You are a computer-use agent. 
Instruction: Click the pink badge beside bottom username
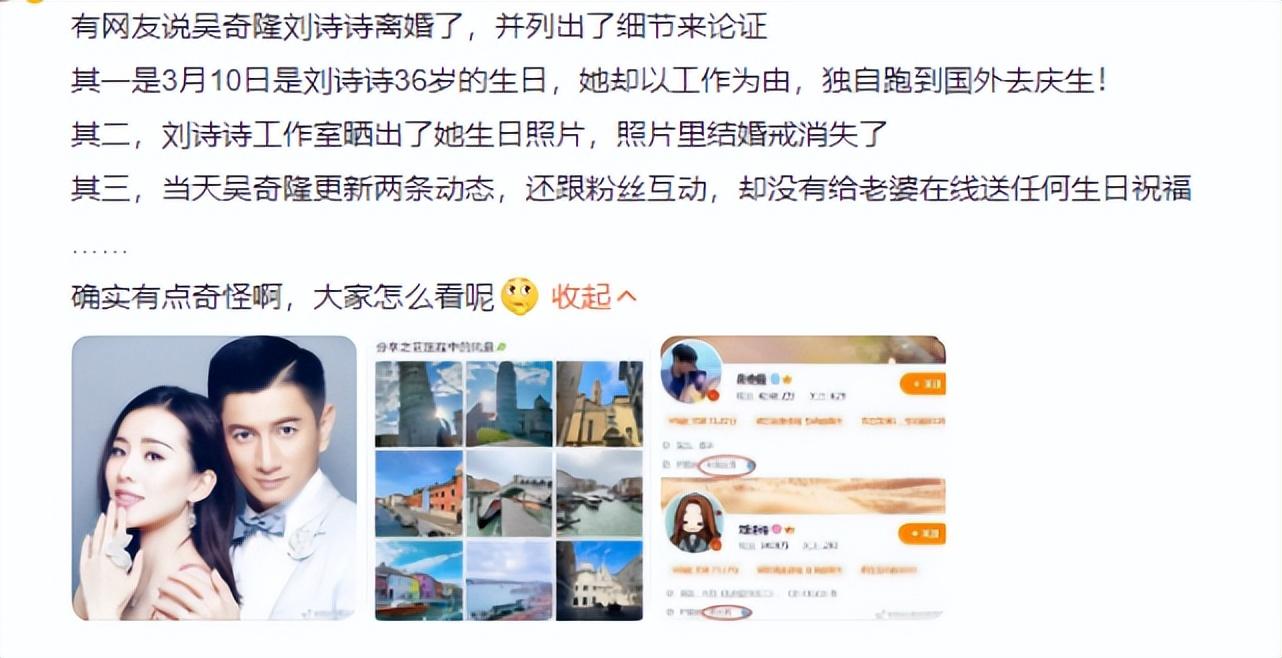[775, 527]
